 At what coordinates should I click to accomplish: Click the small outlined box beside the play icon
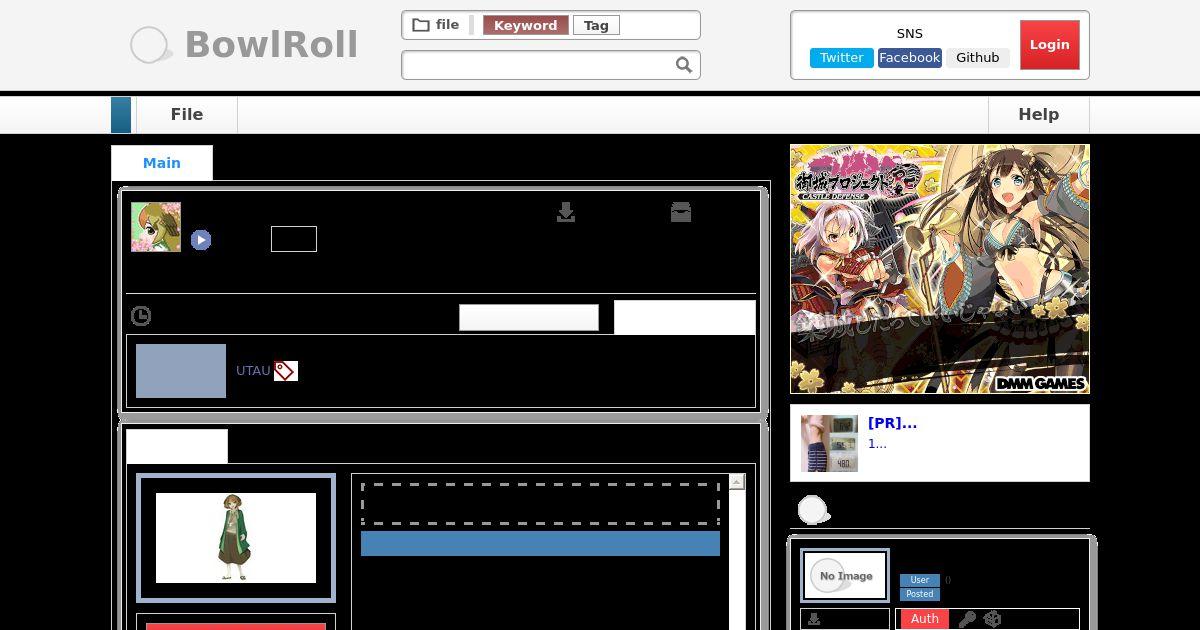click(x=294, y=239)
